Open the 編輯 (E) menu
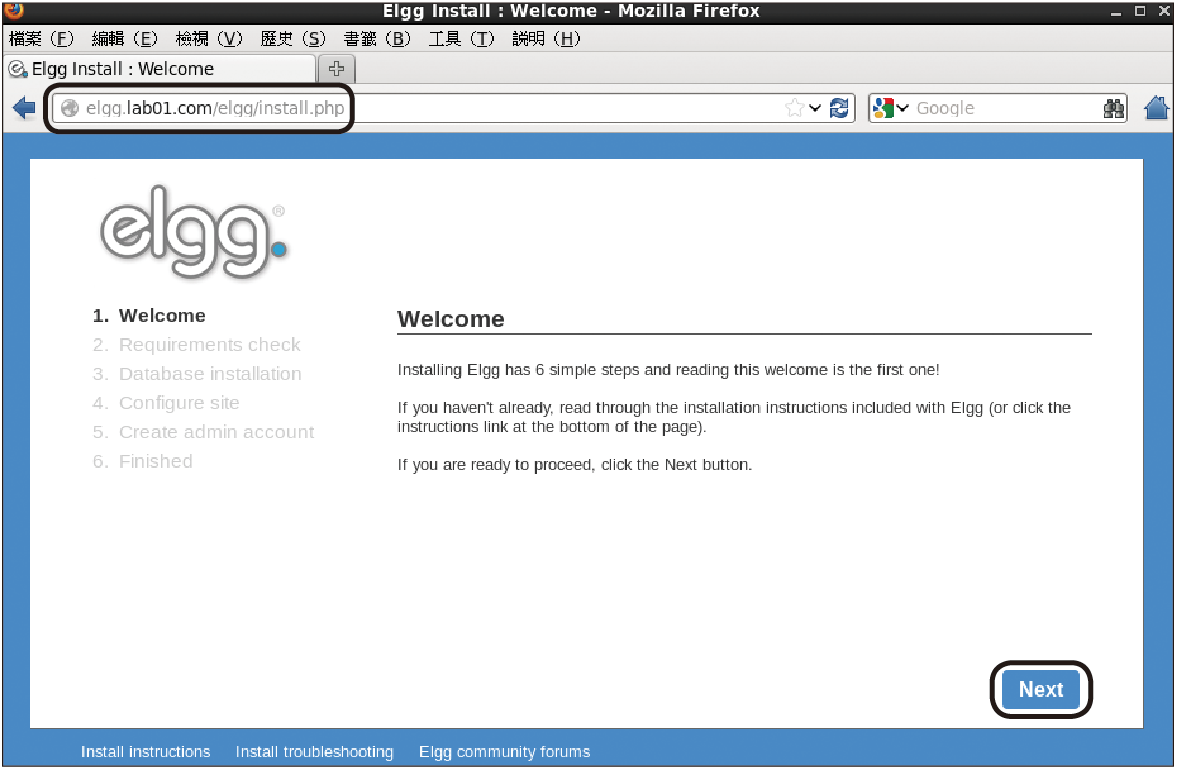1177x770 pixels. click(125, 39)
